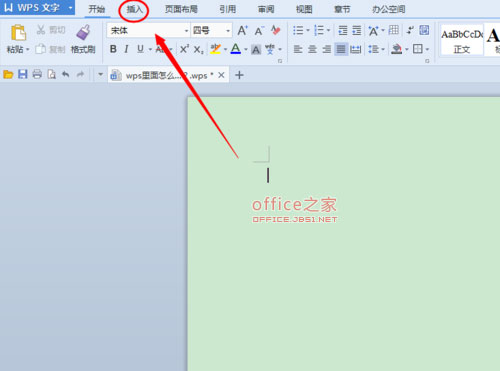Toggle bold formatting

coord(113,49)
